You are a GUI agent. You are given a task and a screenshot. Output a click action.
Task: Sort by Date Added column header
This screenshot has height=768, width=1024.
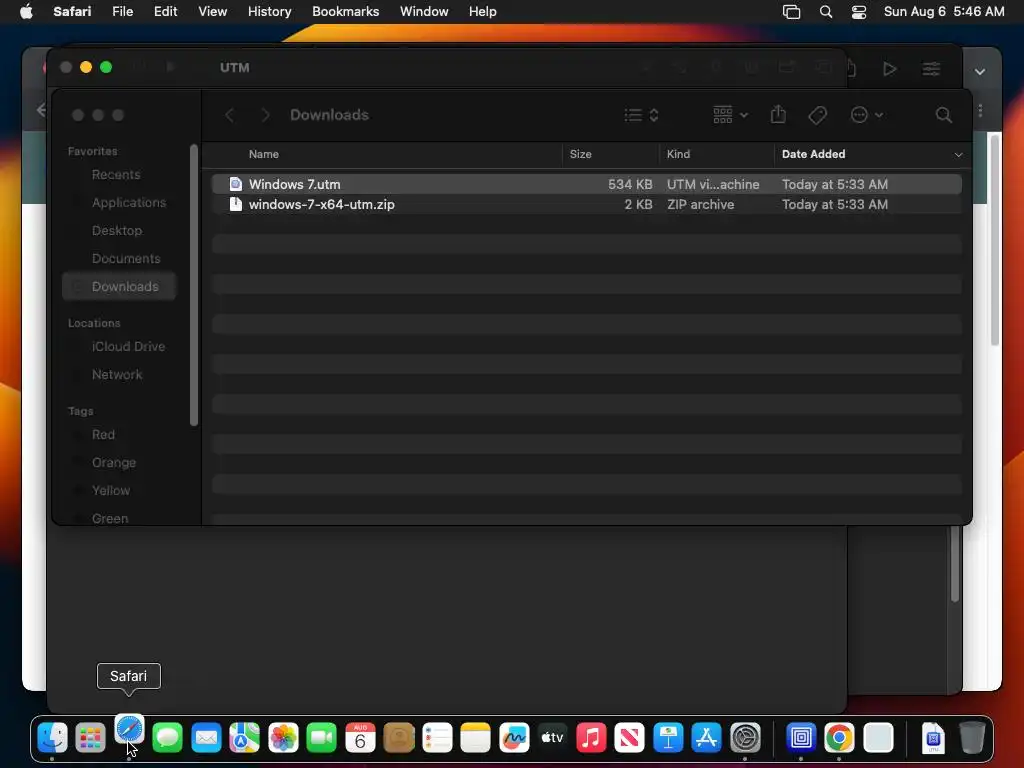[813, 154]
